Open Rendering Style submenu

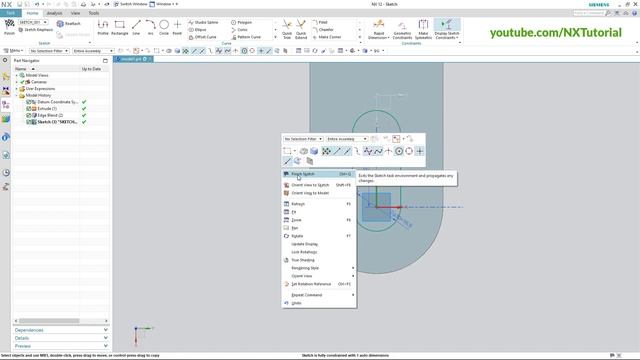coord(319,268)
